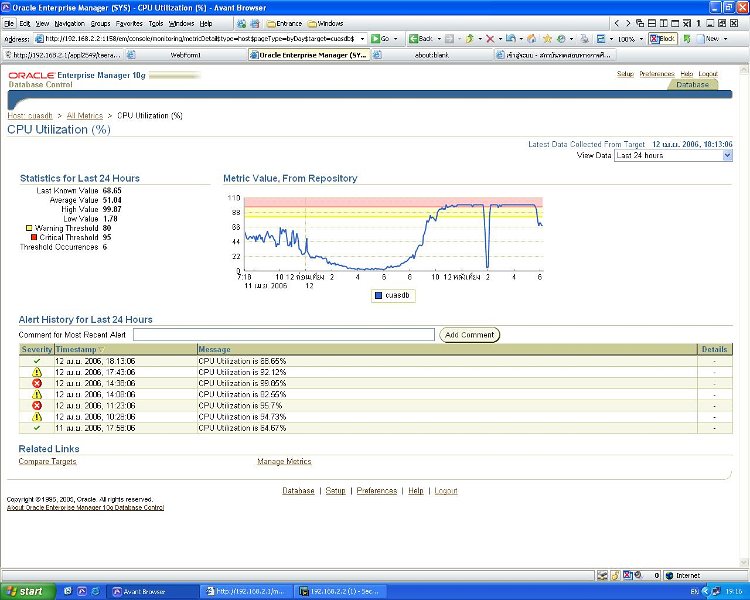Open the stop button dropdown arrow
Image resolution: width=750 pixels, height=600 pixels.
pyautogui.click(x=500, y=39)
